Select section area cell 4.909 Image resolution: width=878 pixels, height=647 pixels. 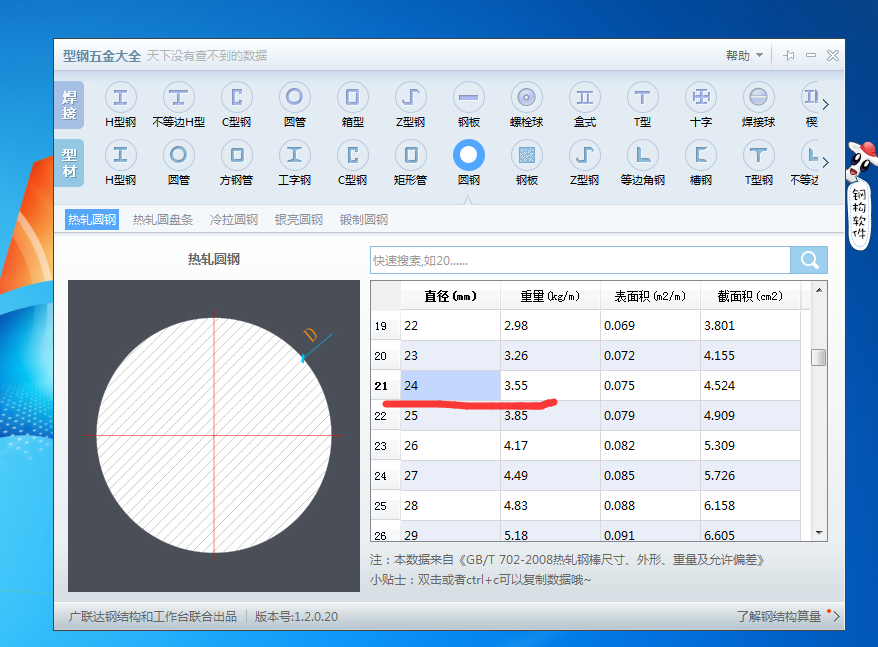(750, 416)
